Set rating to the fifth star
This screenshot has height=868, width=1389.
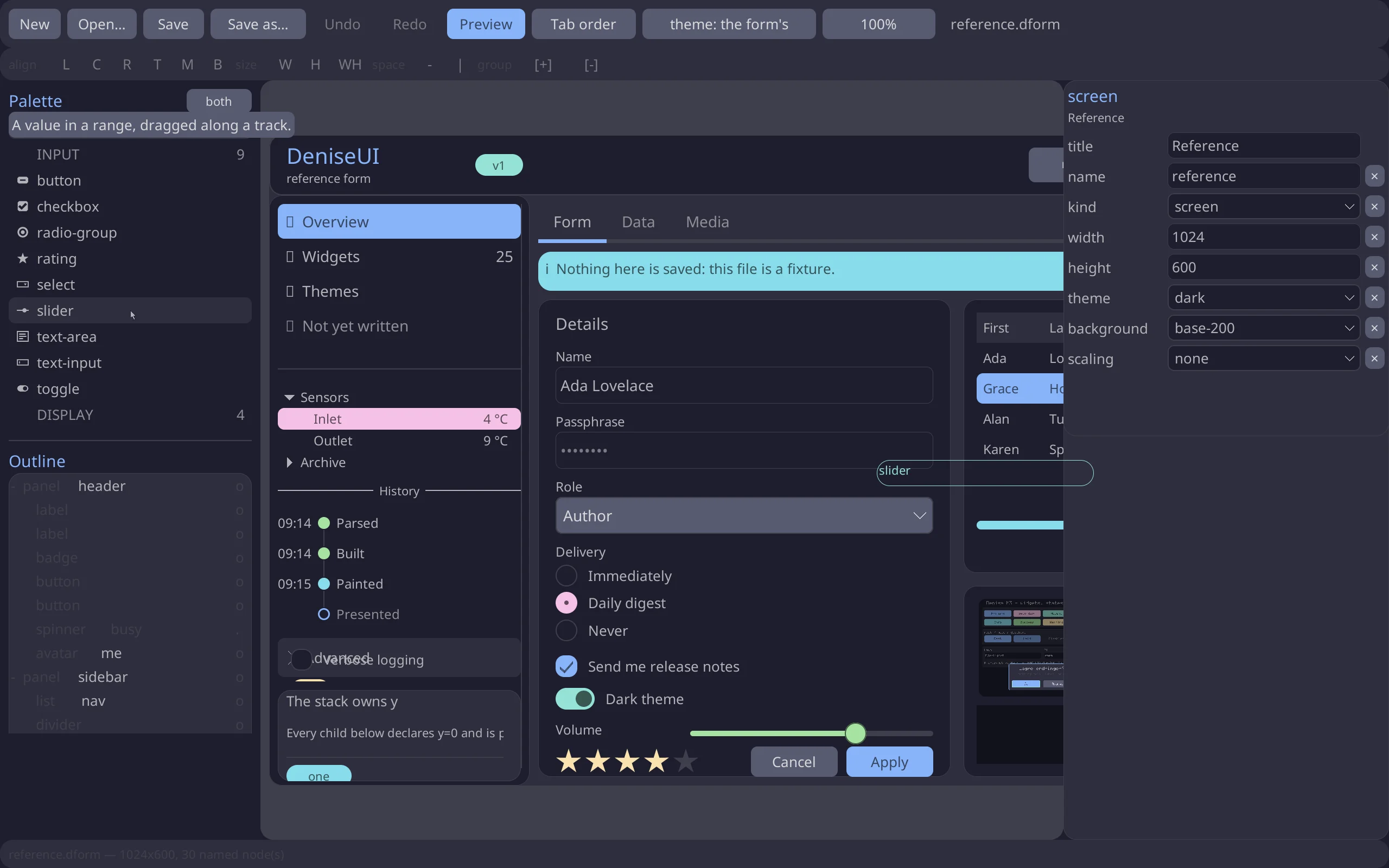pos(685,762)
